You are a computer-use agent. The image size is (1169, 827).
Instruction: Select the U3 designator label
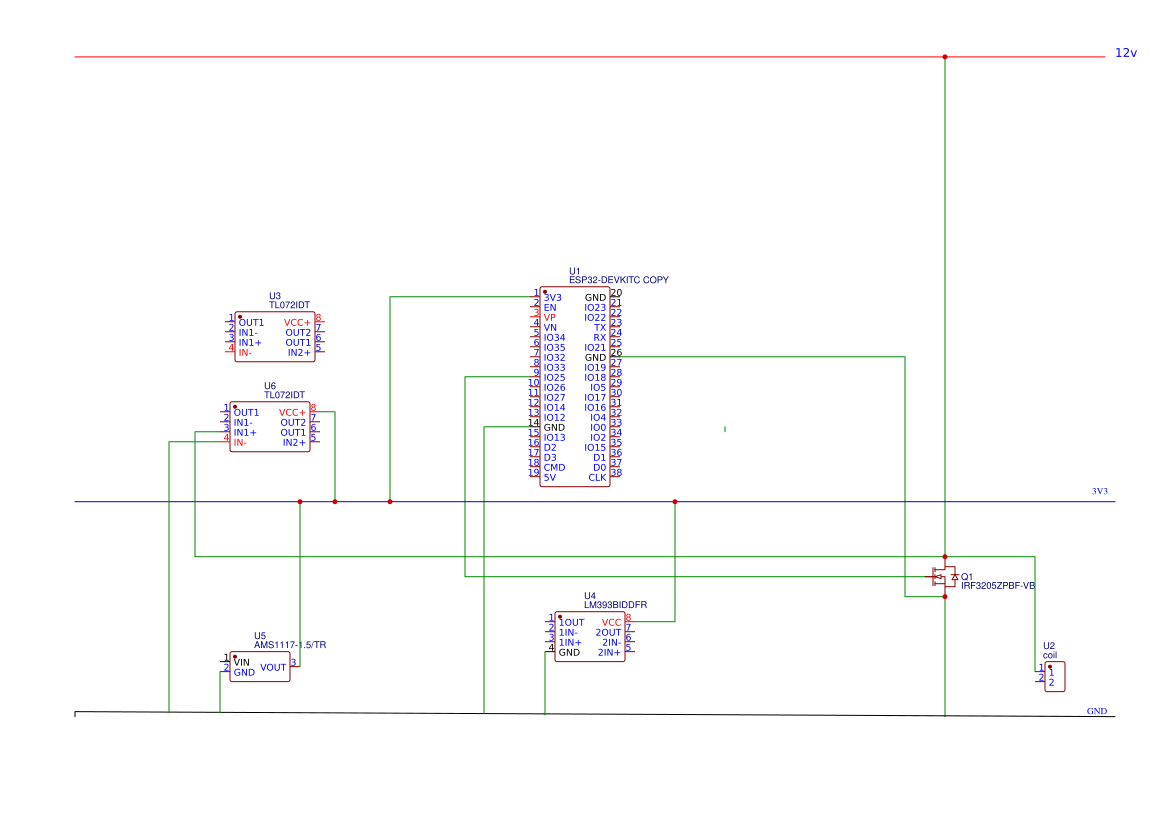click(x=274, y=296)
